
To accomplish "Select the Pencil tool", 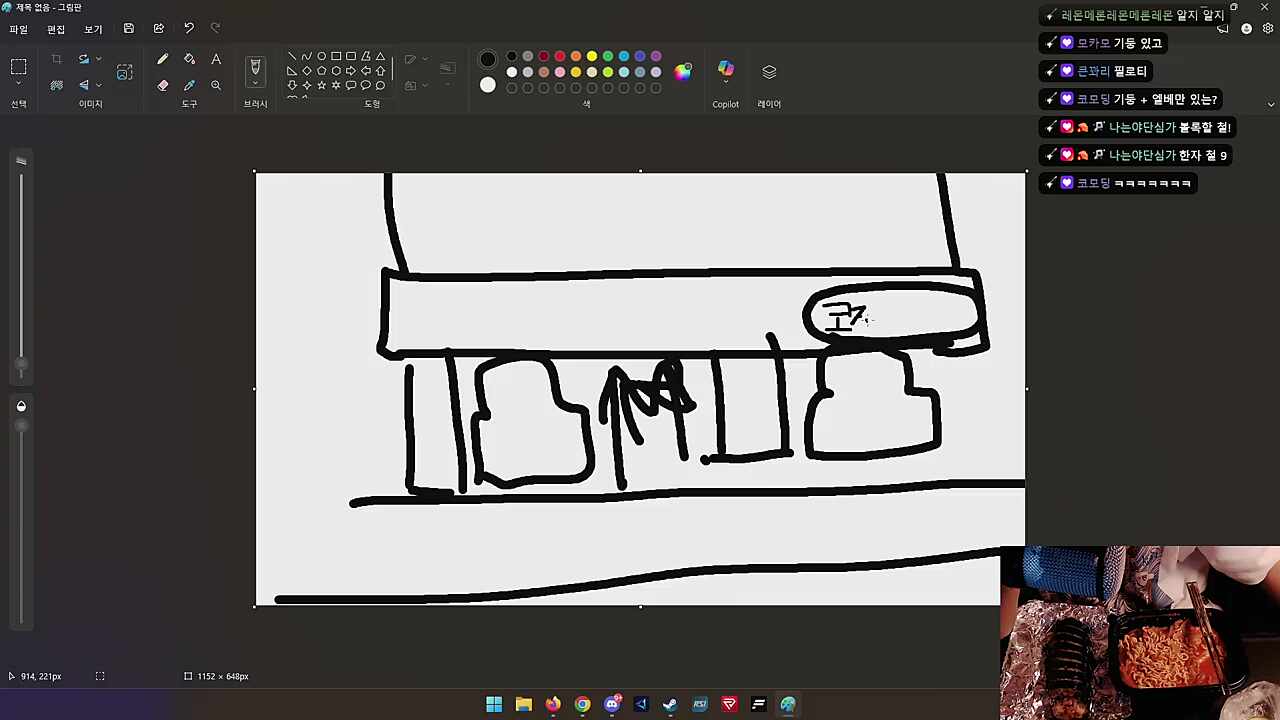I will [x=163, y=60].
